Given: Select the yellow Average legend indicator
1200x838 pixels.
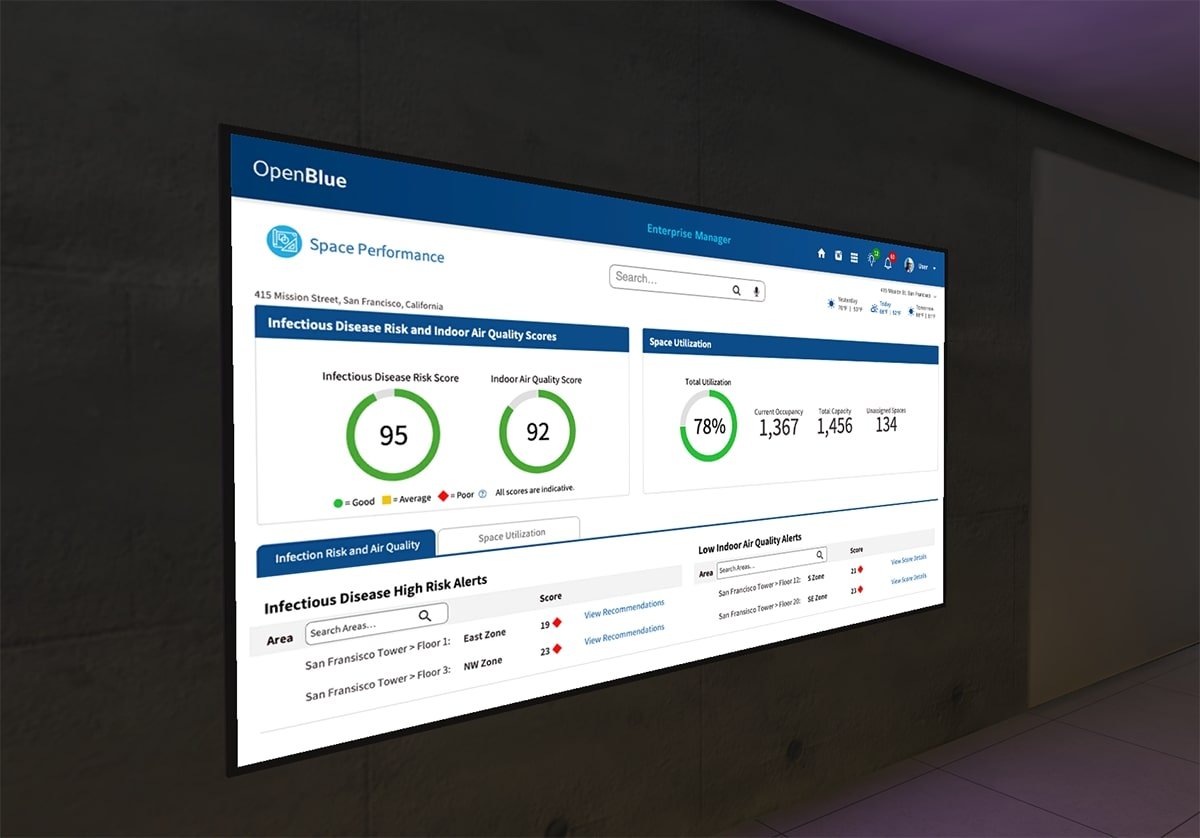Looking at the screenshot, I should coord(386,499).
